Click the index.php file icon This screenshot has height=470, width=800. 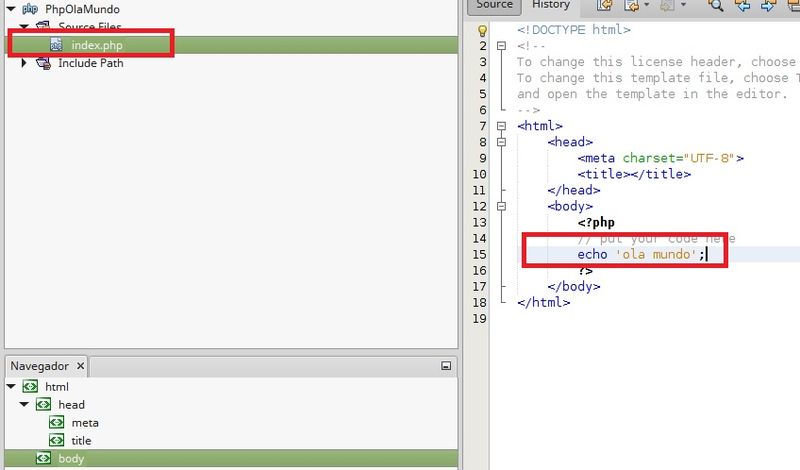click(56, 44)
